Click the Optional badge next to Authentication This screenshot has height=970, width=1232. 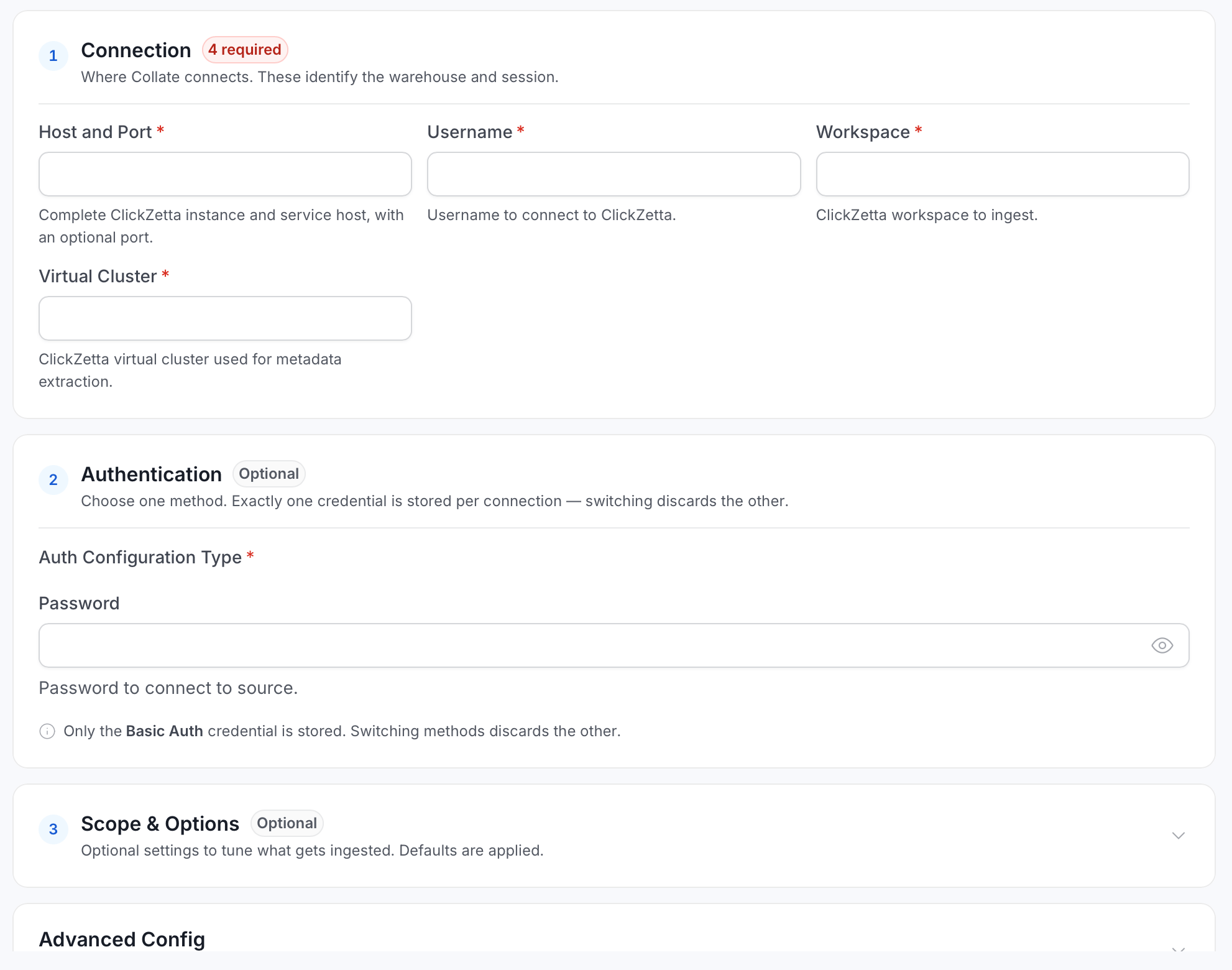[269, 474]
